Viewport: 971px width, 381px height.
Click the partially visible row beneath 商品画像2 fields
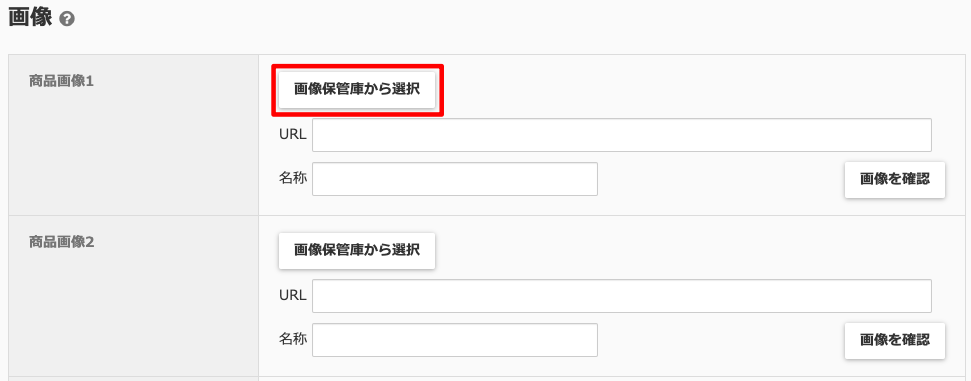(x=486, y=379)
